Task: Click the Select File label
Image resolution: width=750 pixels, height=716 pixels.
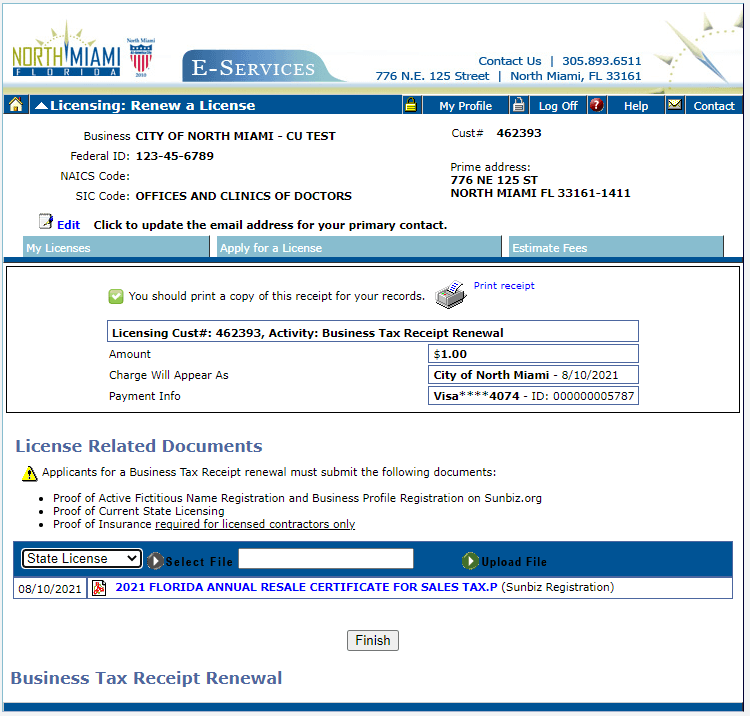Action: [199, 562]
